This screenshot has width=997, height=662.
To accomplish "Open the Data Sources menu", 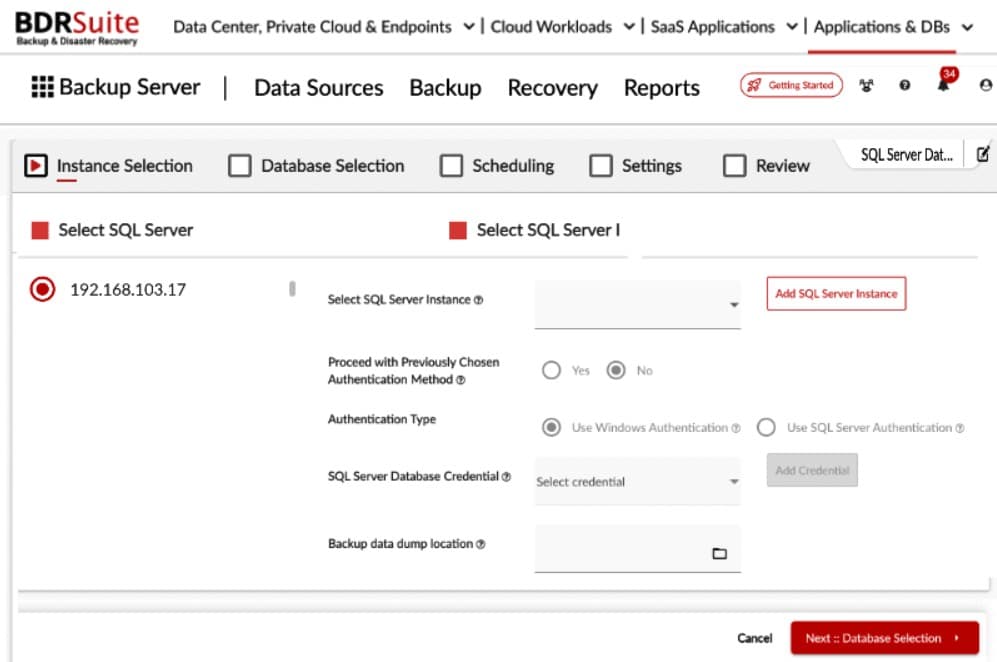I will coord(318,88).
